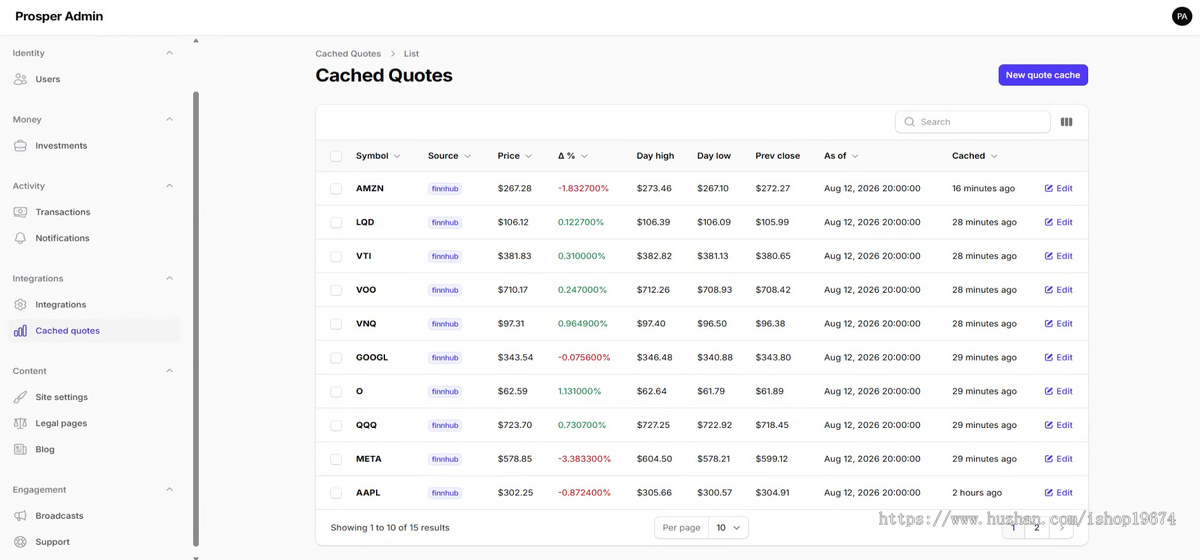Open Notifications menu item

[x=95, y=238]
